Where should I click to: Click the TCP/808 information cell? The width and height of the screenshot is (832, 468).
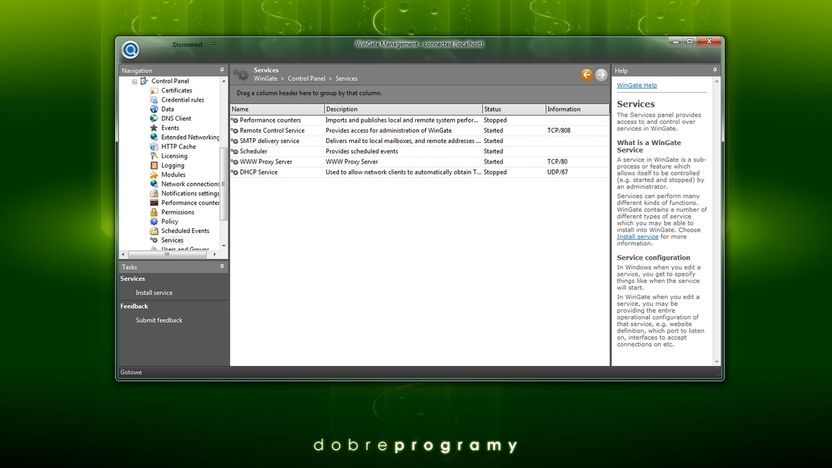(x=559, y=131)
